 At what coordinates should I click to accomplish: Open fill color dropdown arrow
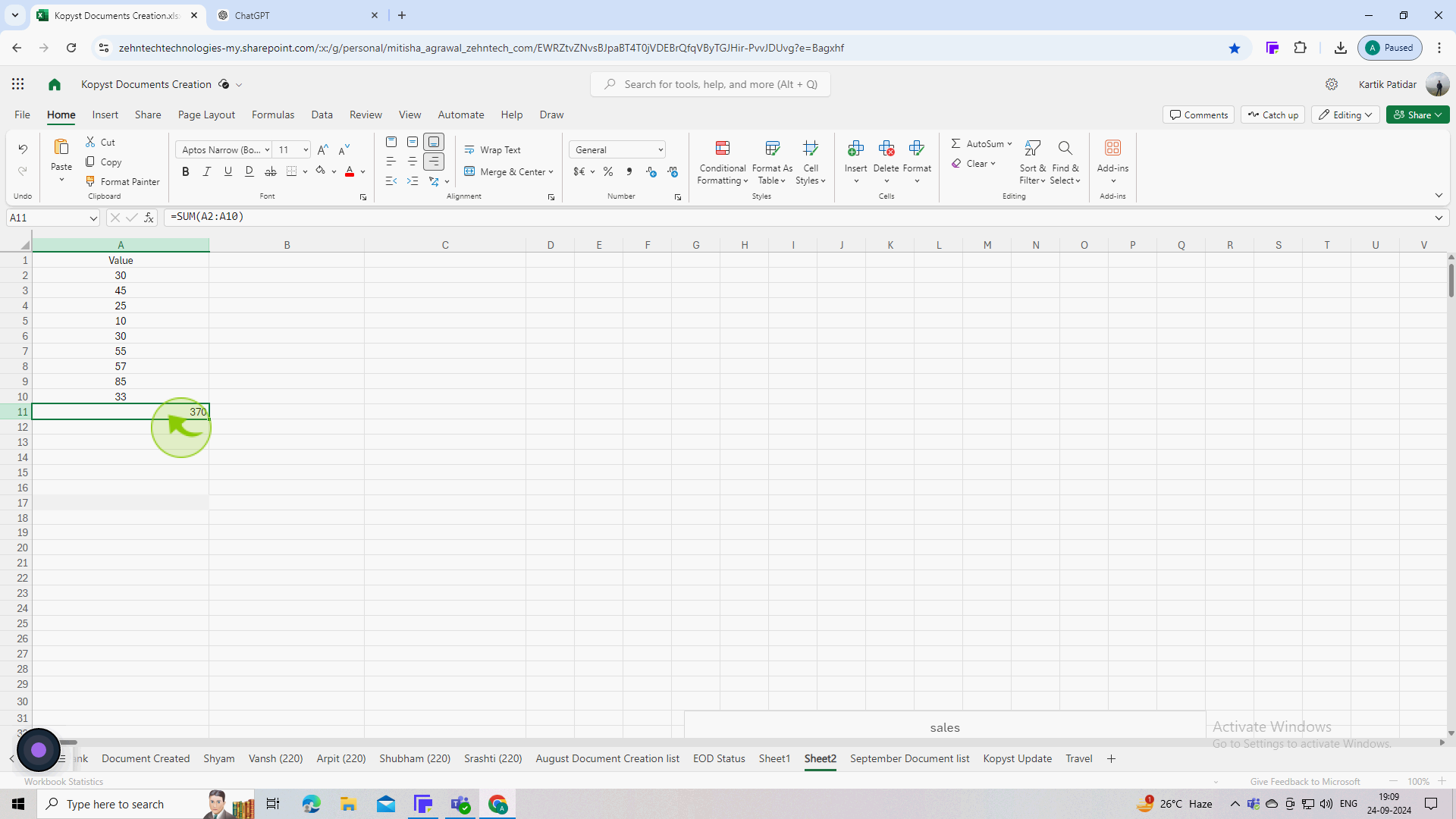(334, 172)
